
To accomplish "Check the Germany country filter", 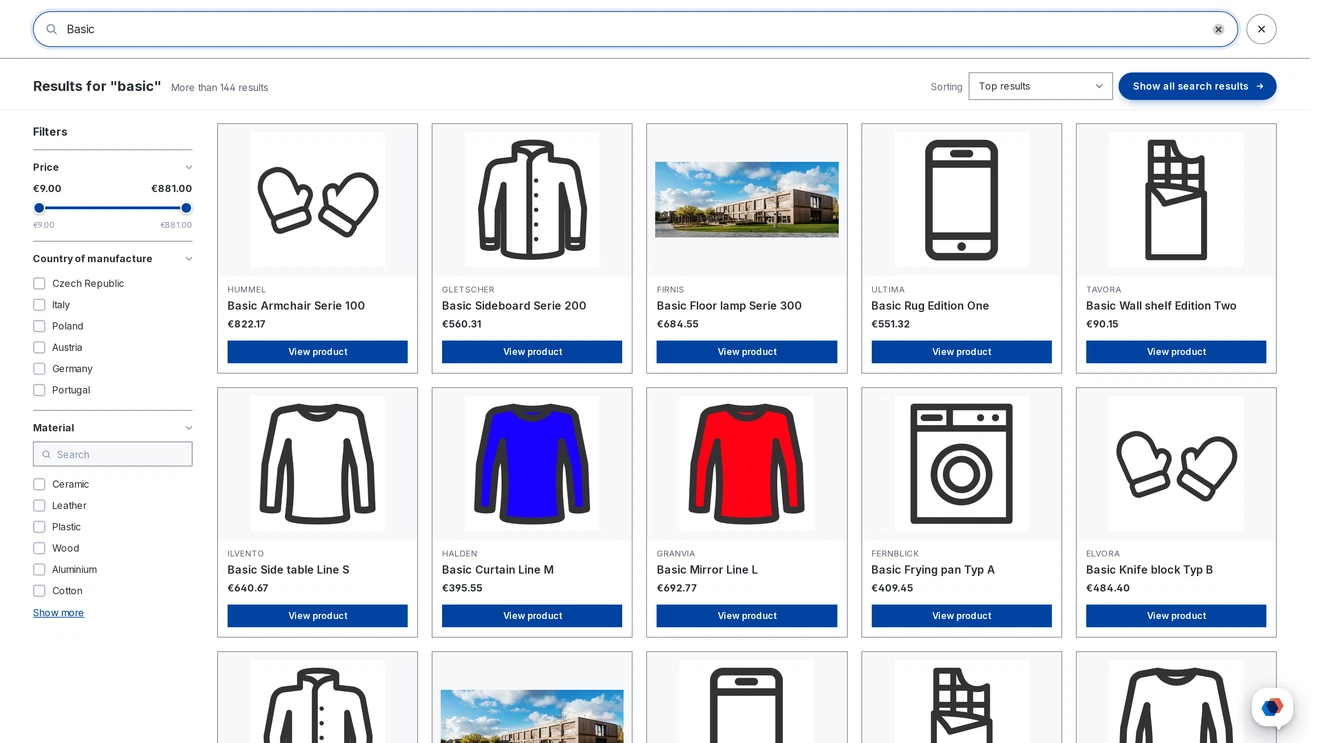I will [39, 369].
